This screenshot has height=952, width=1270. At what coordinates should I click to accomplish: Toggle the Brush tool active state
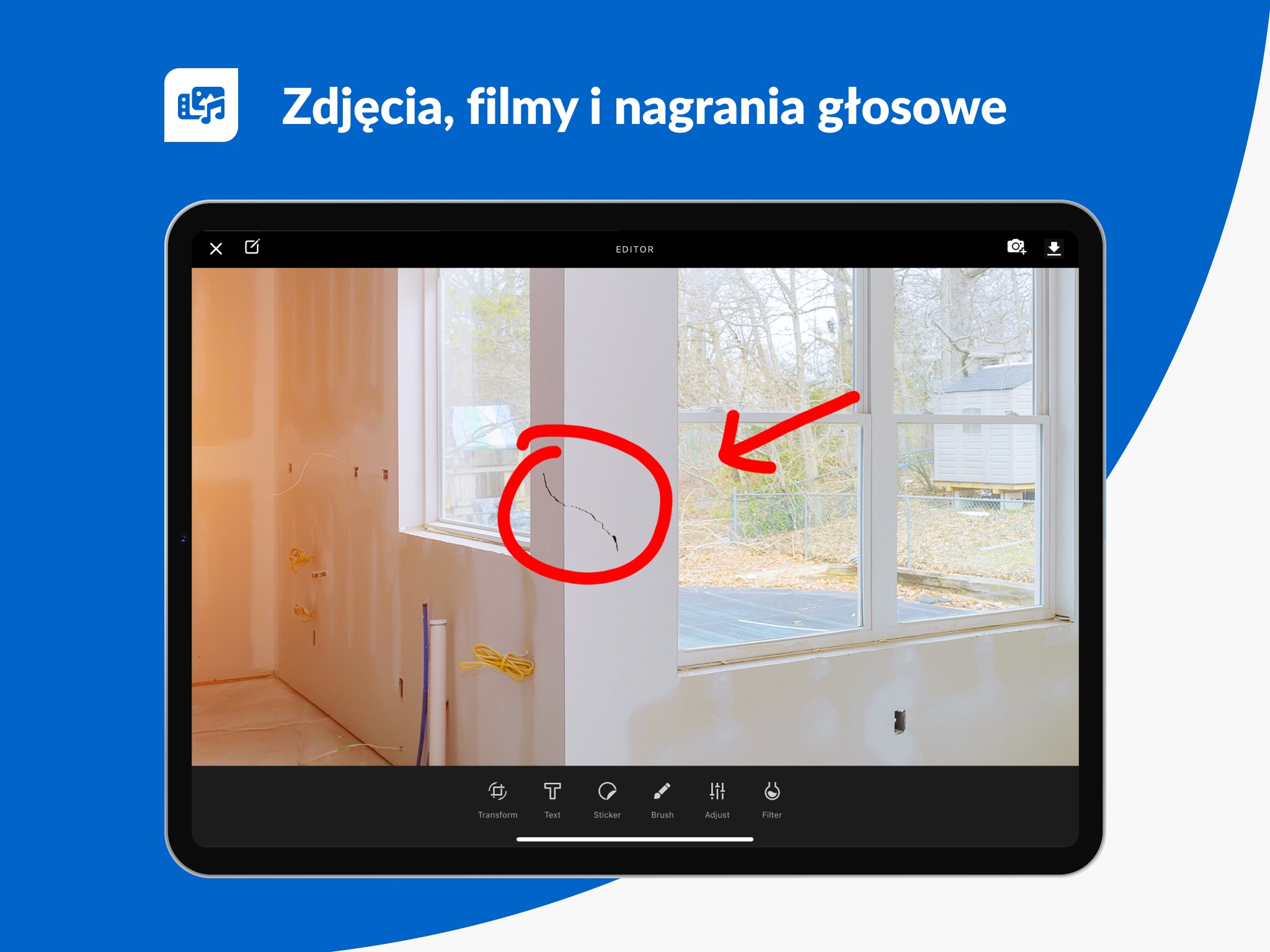(660, 797)
